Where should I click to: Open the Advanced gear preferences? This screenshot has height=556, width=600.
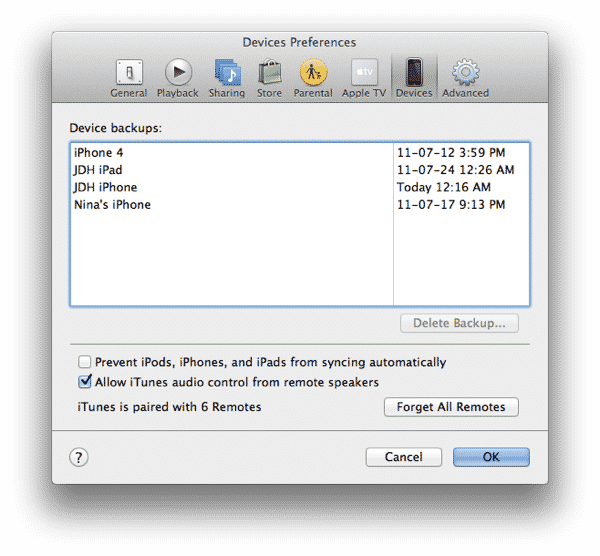click(x=465, y=78)
